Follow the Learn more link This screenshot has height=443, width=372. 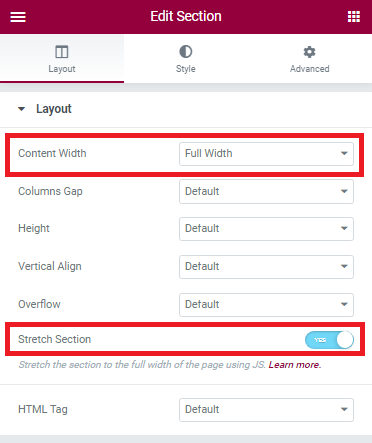click(295, 365)
